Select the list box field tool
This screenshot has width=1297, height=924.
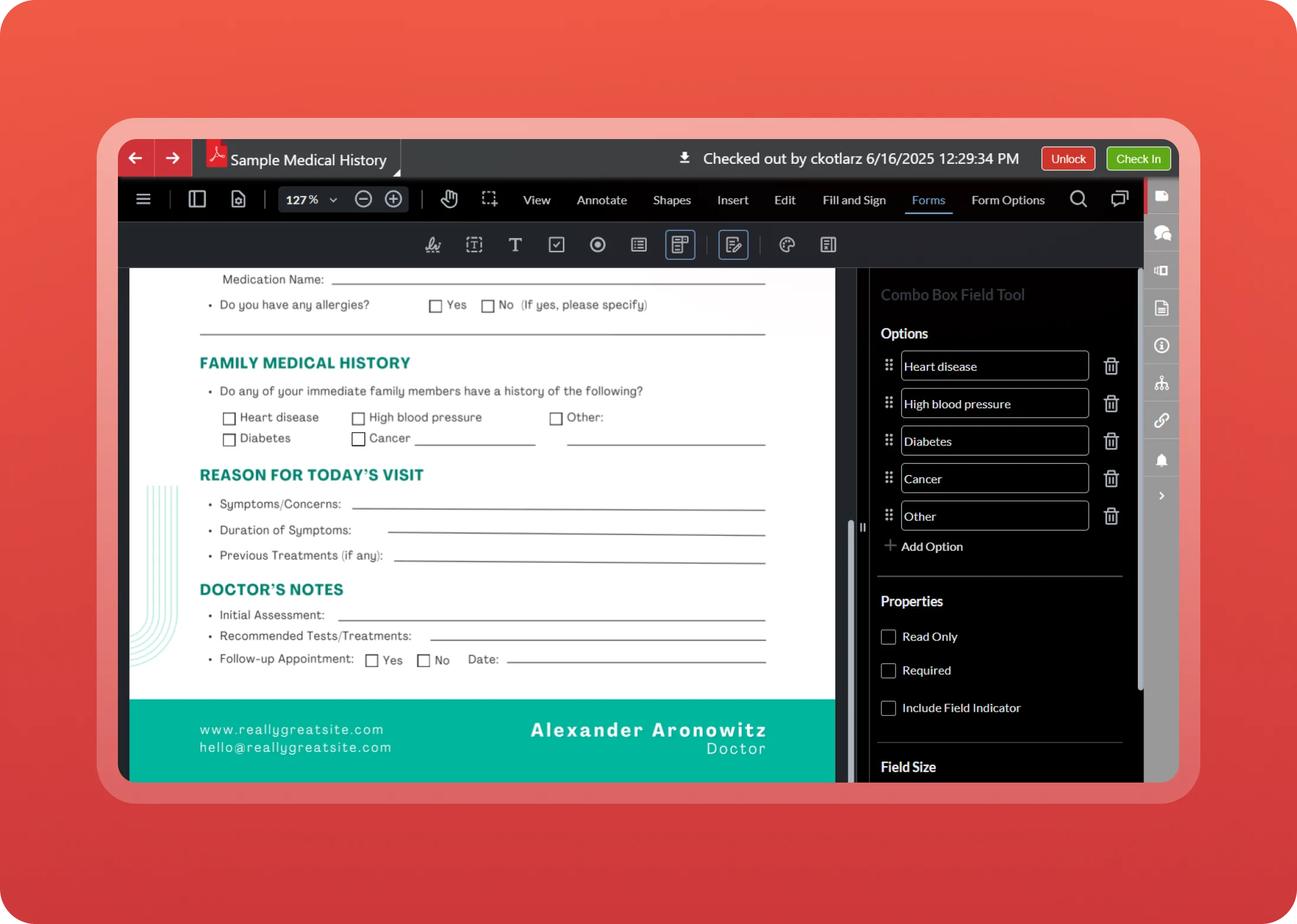(x=638, y=245)
